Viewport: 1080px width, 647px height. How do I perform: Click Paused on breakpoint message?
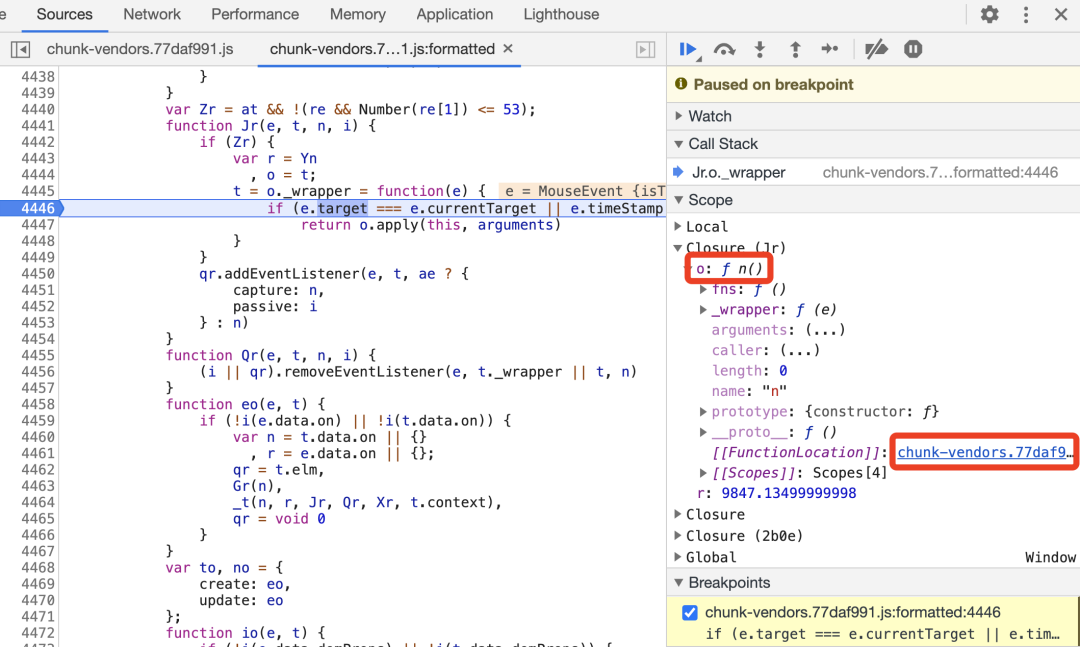click(773, 84)
